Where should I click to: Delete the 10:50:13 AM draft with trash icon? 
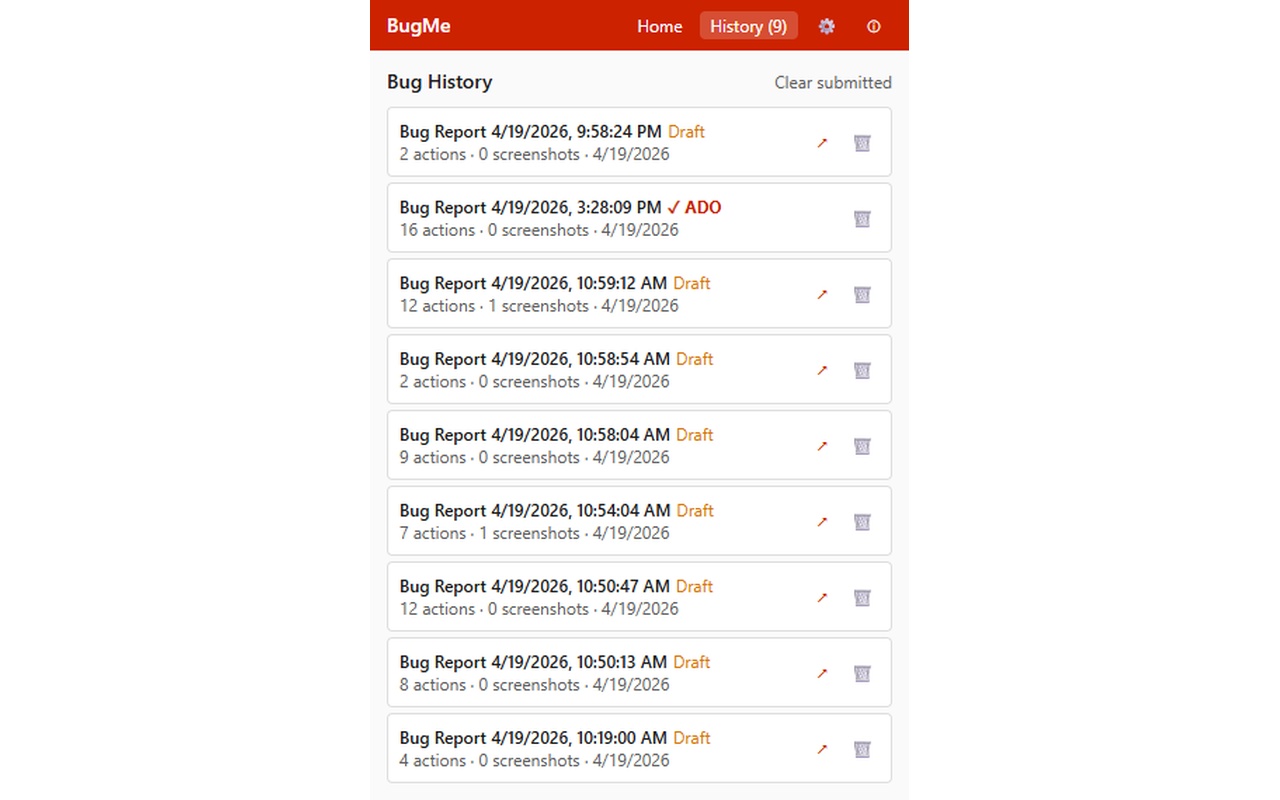861,673
